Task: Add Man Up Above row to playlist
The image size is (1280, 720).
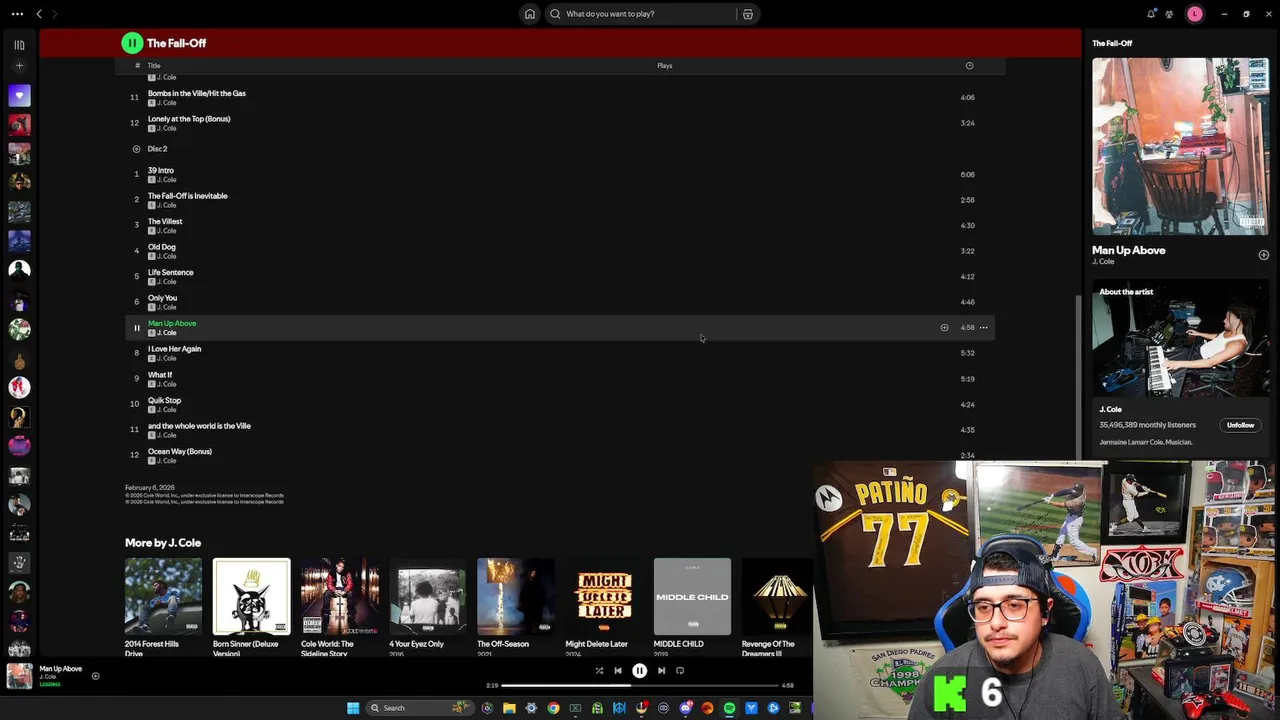Action: 944,328
